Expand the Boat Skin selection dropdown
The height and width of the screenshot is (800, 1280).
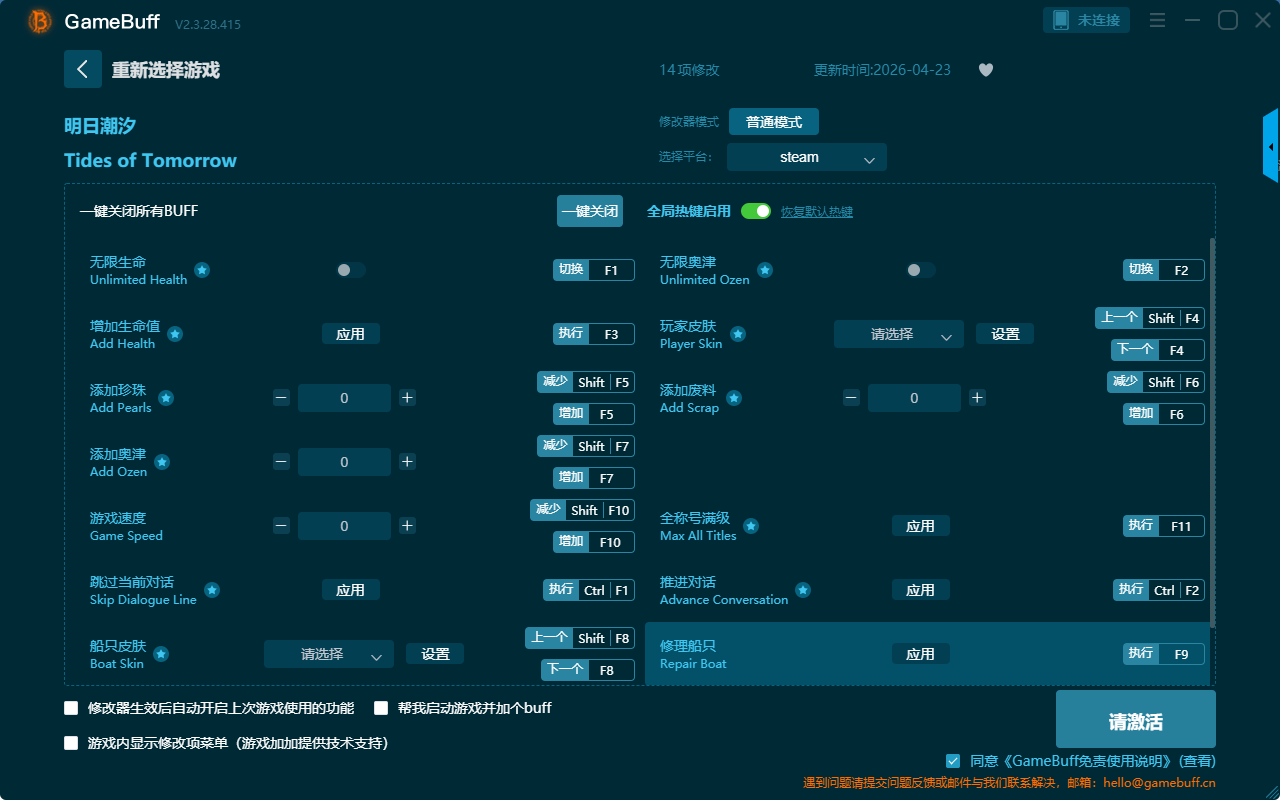pyautogui.click(x=329, y=654)
